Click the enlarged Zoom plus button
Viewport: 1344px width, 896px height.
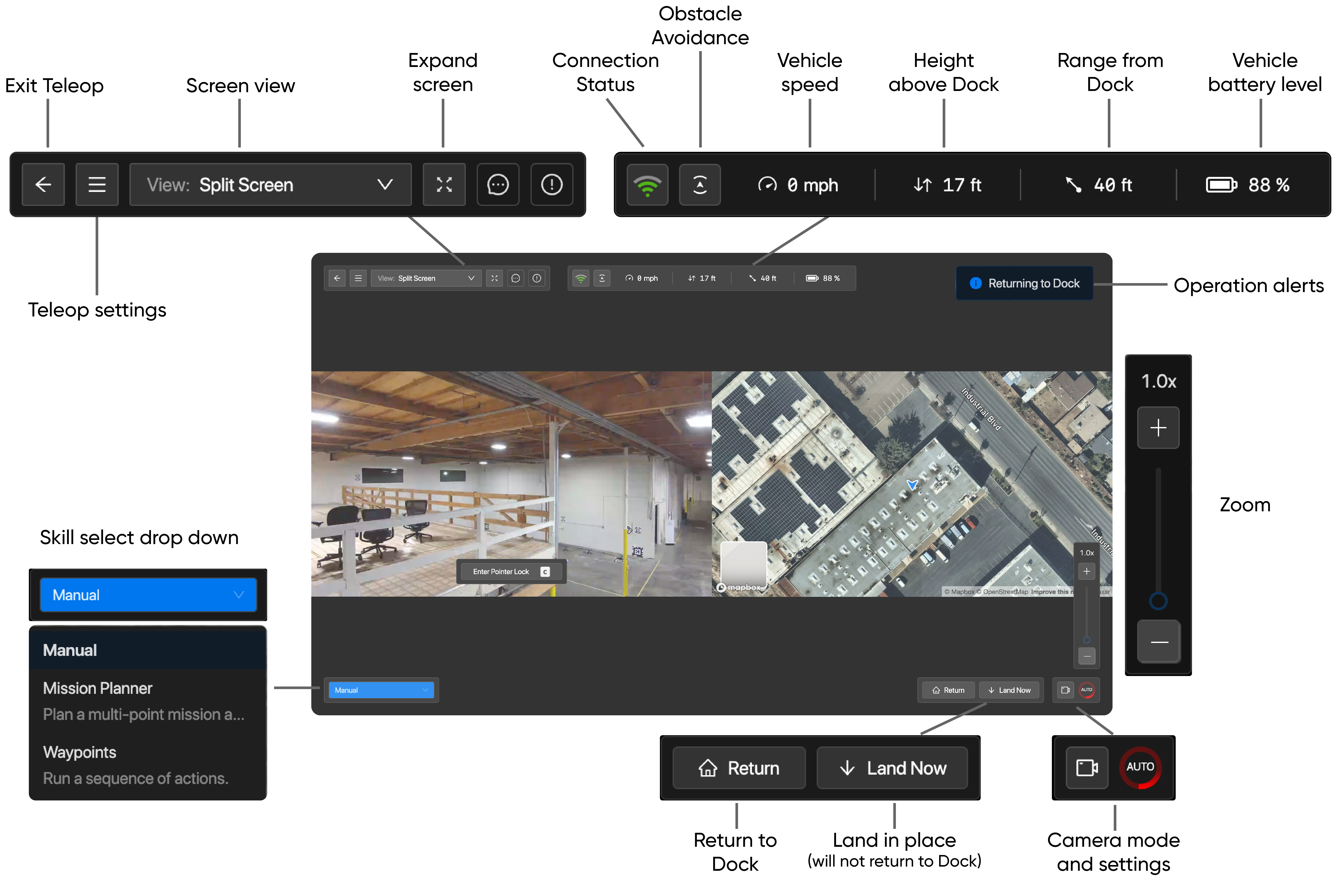tap(1158, 427)
